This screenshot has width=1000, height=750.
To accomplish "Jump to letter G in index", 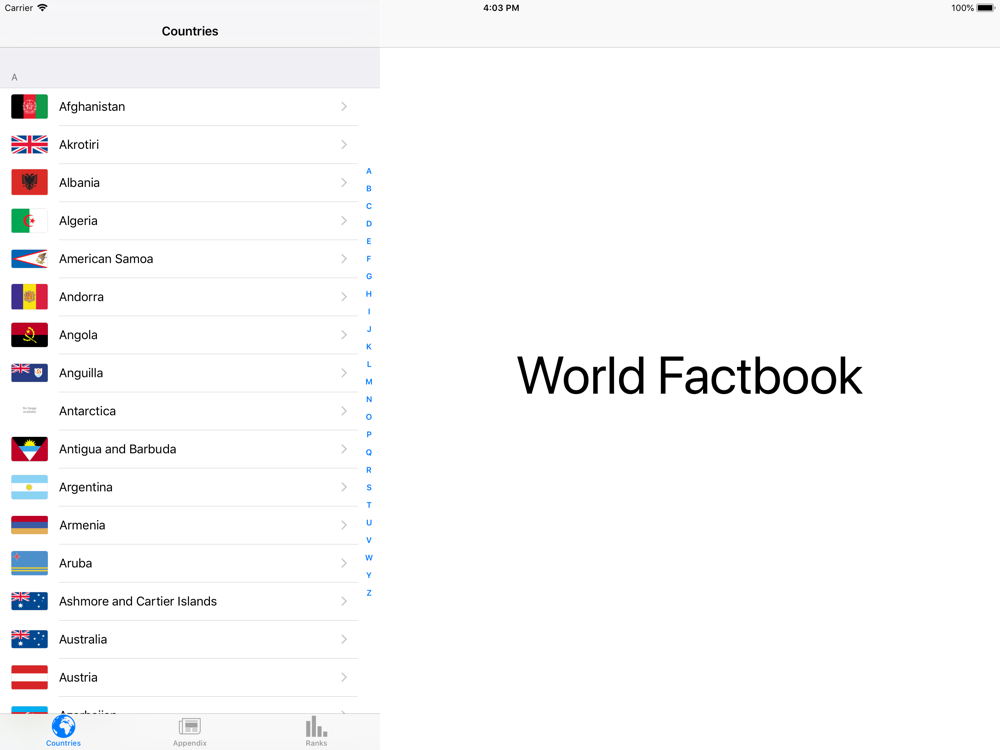I will click(x=369, y=276).
